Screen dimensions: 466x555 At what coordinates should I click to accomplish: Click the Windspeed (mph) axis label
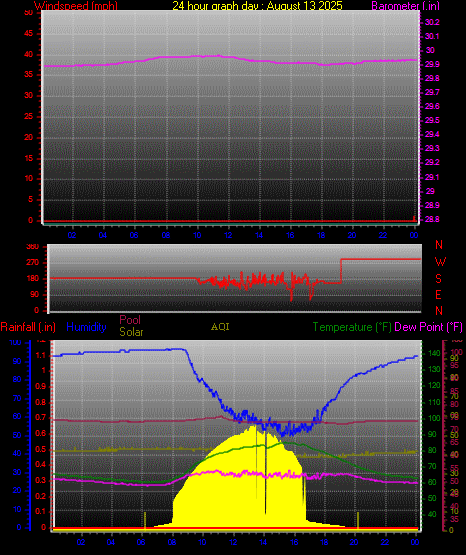tap(76, 6)
